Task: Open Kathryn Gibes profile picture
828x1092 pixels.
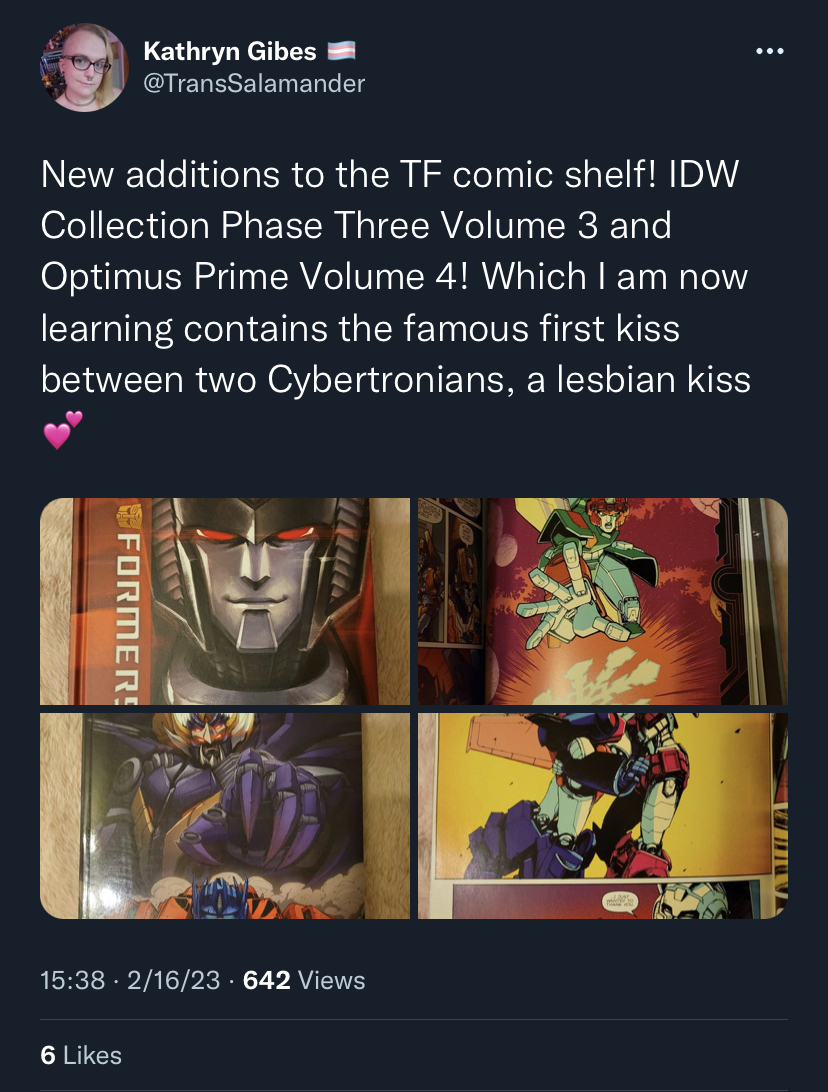Action: point(84,68)
